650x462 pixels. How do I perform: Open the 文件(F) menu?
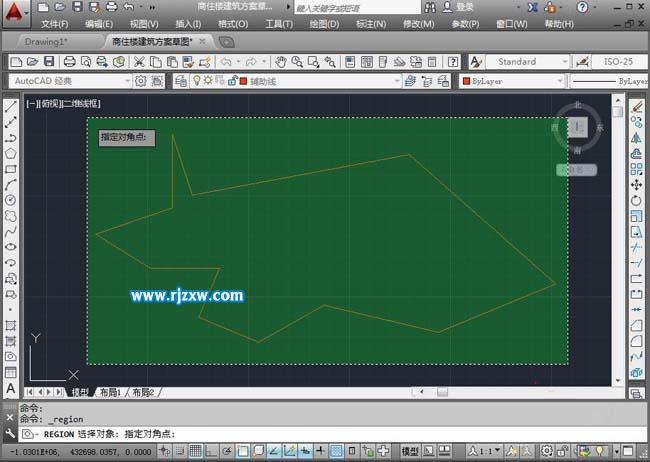click(55, 24)
